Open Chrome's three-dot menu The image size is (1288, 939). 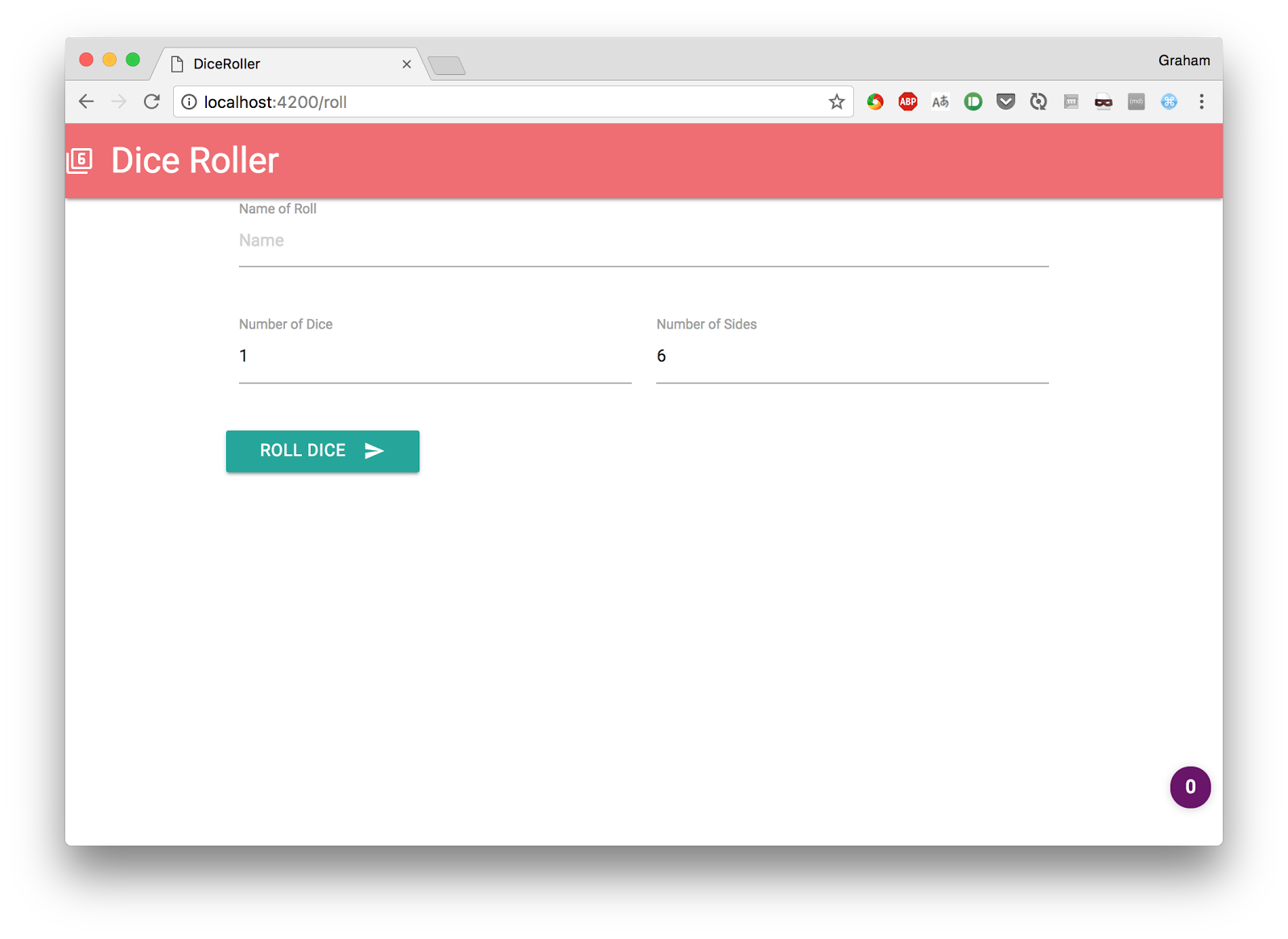click(x=1202, y=101)
